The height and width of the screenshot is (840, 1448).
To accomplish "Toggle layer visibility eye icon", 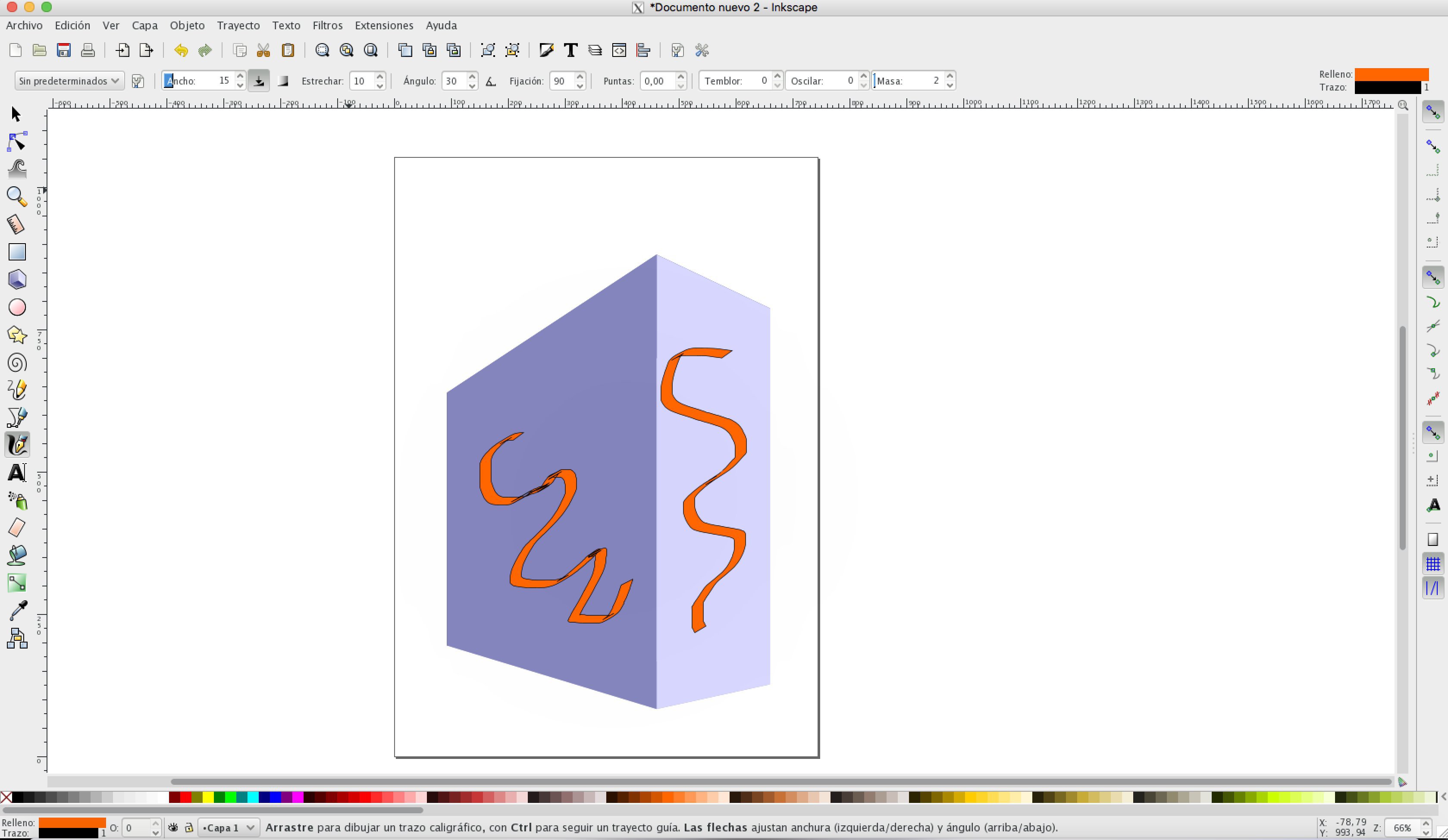I will pyautogui.click(x=173, y=827).
